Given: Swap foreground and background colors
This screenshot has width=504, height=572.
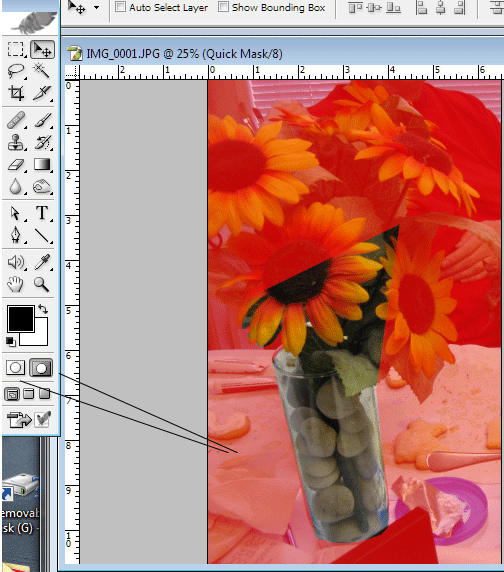Looking at the screenshot, I should click(43, 309).
